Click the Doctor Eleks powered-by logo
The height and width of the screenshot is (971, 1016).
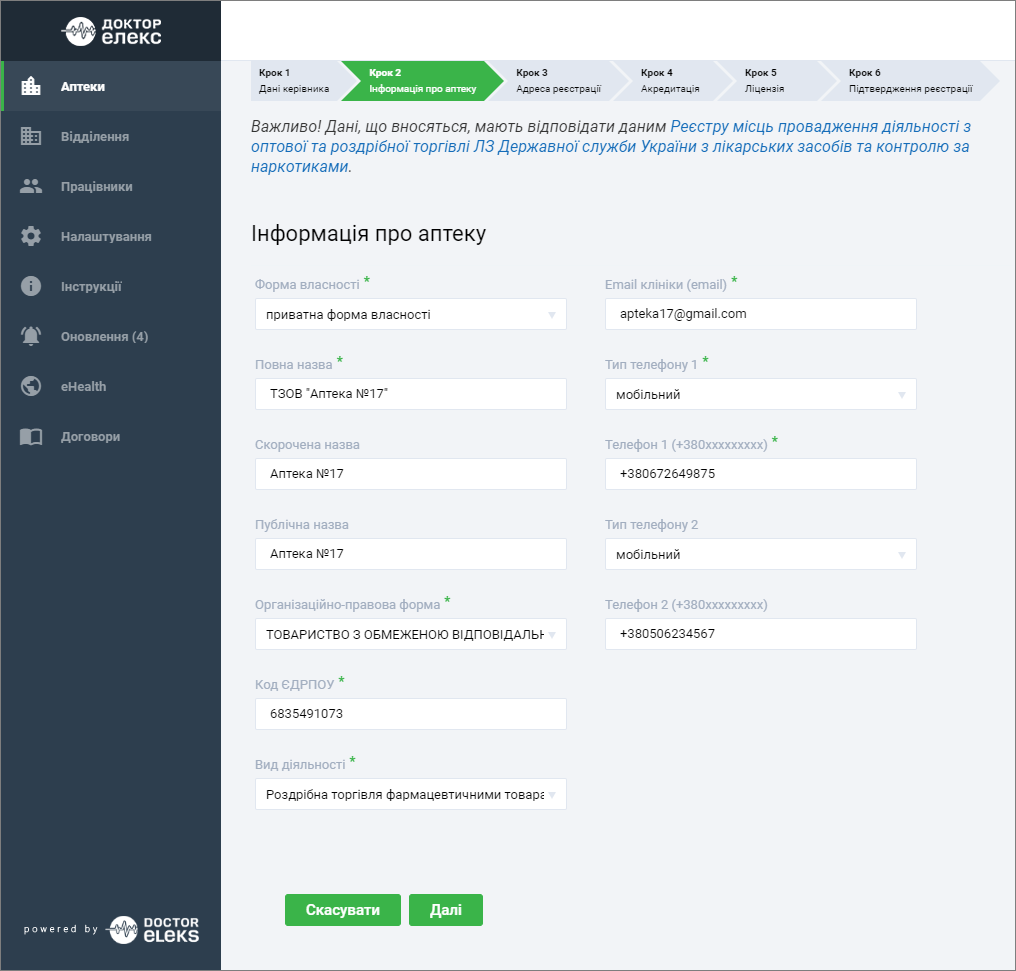click(154, 930)
